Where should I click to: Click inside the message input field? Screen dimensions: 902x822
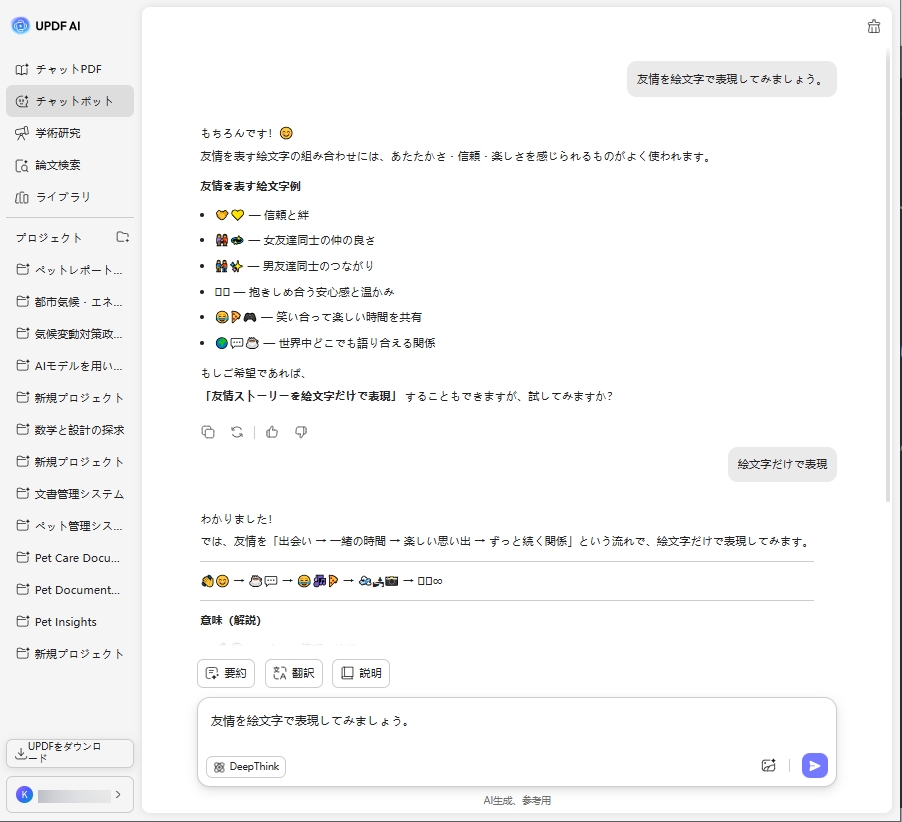click(x=450, y=720)
